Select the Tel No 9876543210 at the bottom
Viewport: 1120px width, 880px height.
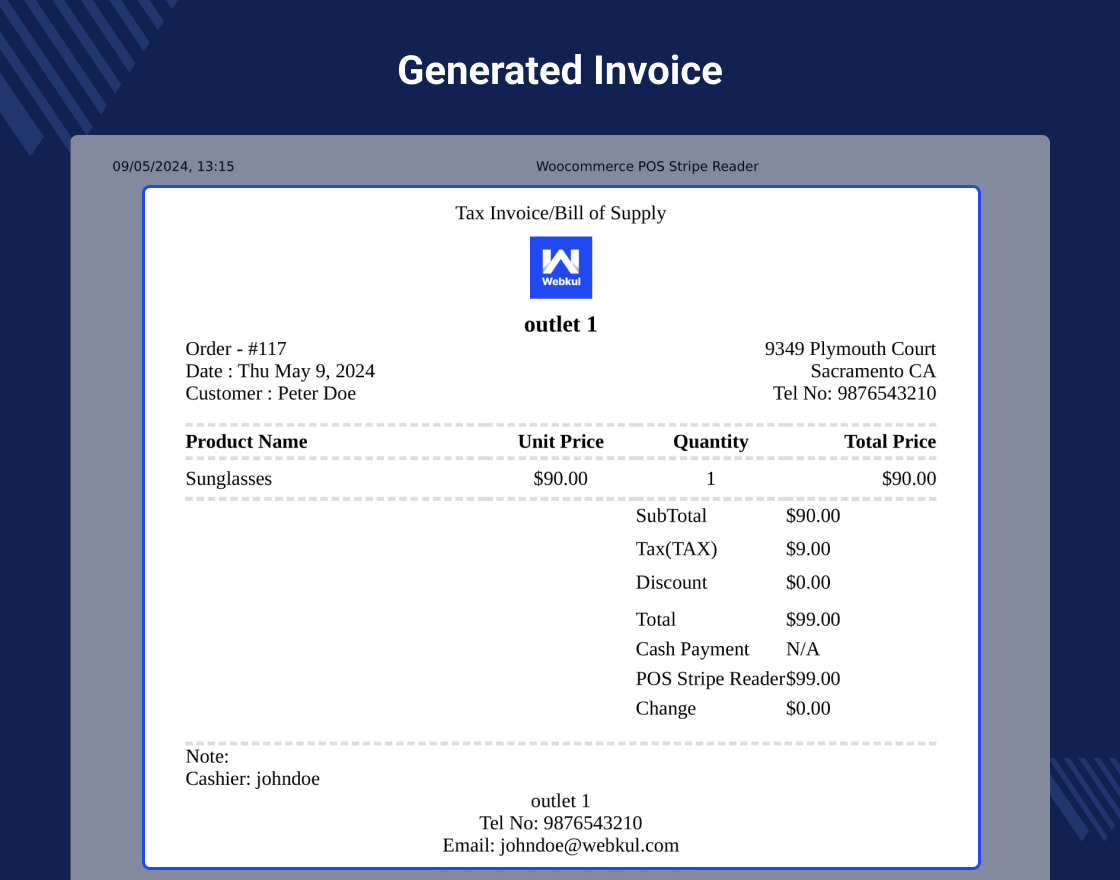tap(560, 823)
